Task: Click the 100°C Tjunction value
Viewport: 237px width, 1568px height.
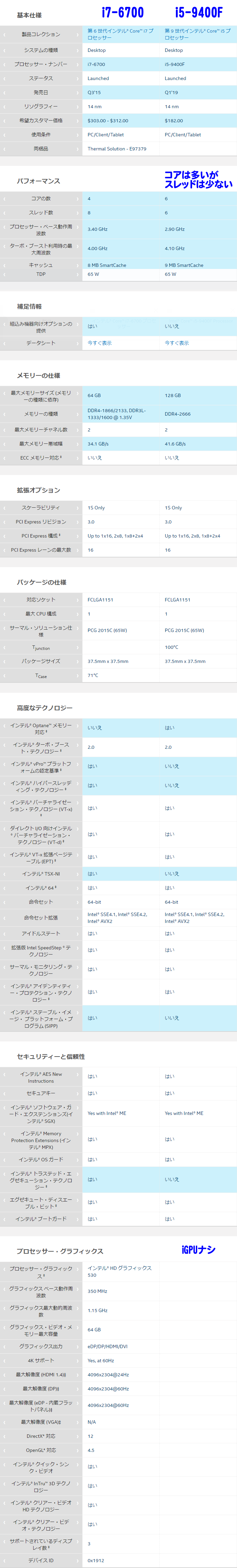Action: point(171,647)
